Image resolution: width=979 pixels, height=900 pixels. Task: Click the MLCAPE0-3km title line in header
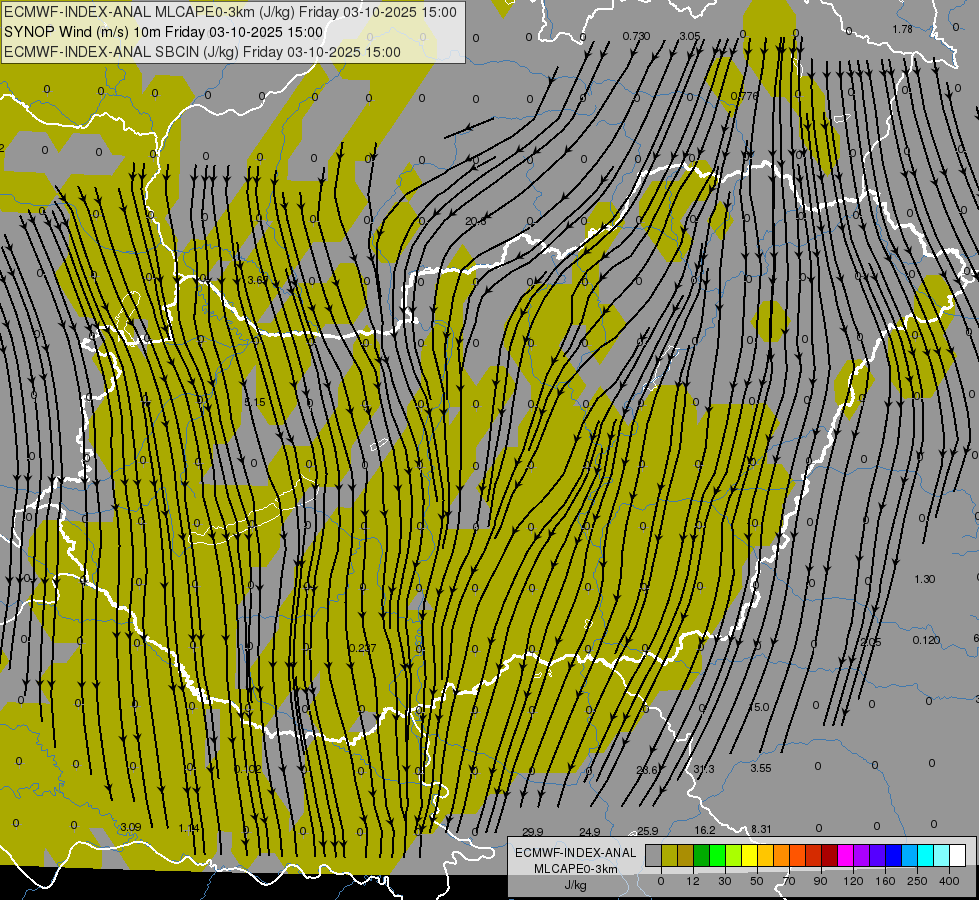tap(230, 12)
